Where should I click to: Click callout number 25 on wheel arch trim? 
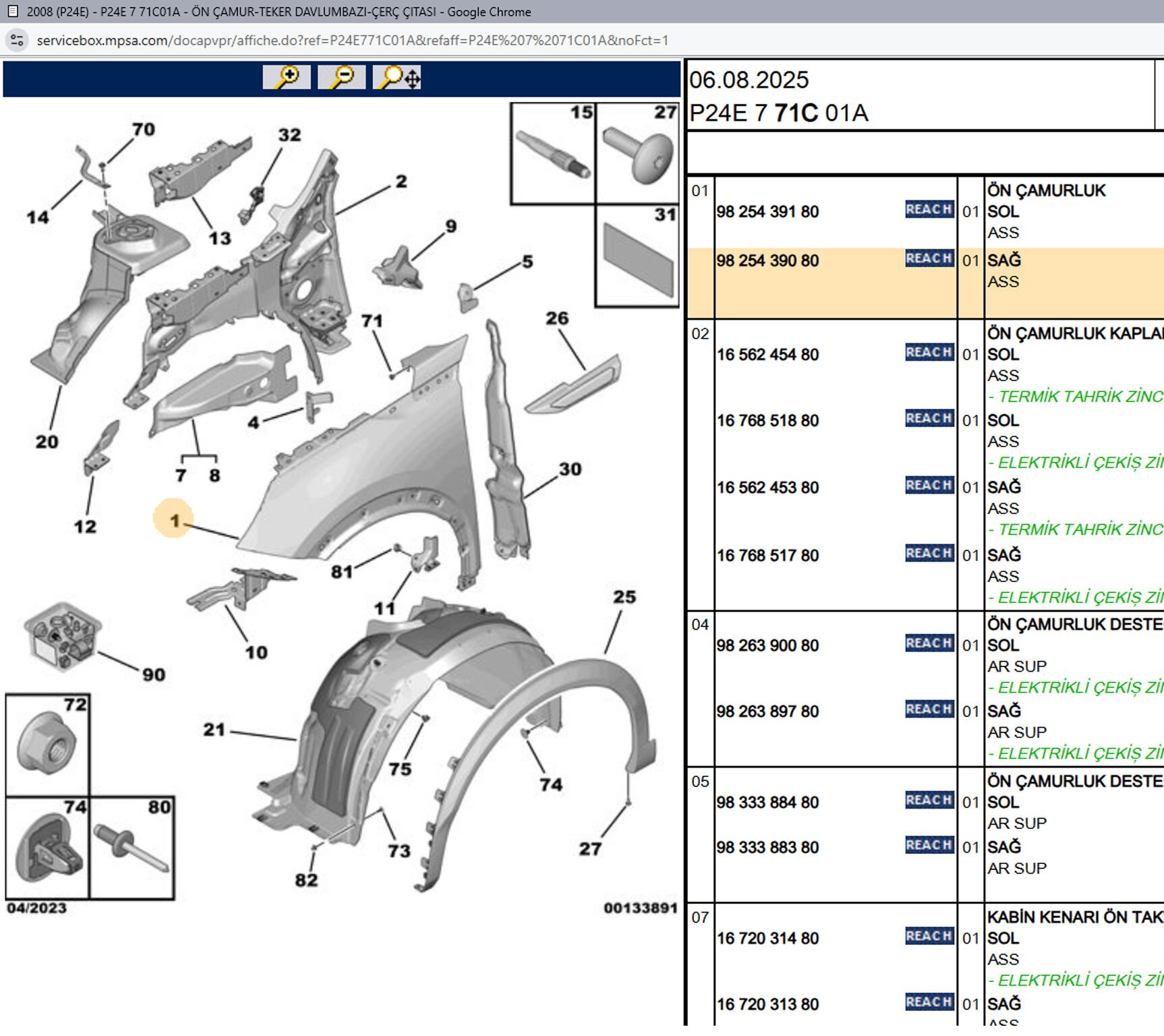[x=624, y=597]
